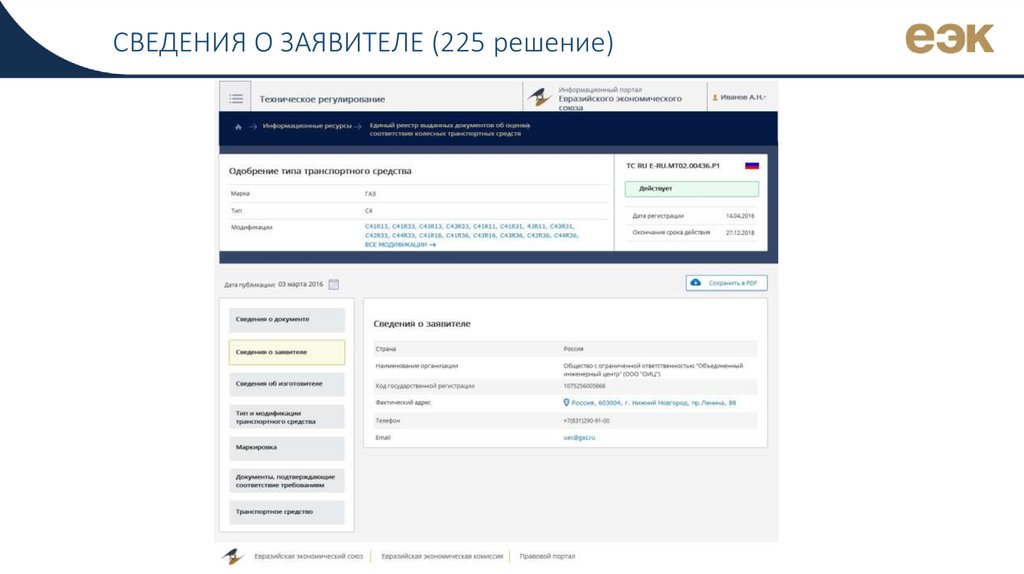Expand the Иванов А.Н. user menu
Image resolution: width=1024 pixels, height=574 pixels.
pyautogui.click(x=739, y=97)
